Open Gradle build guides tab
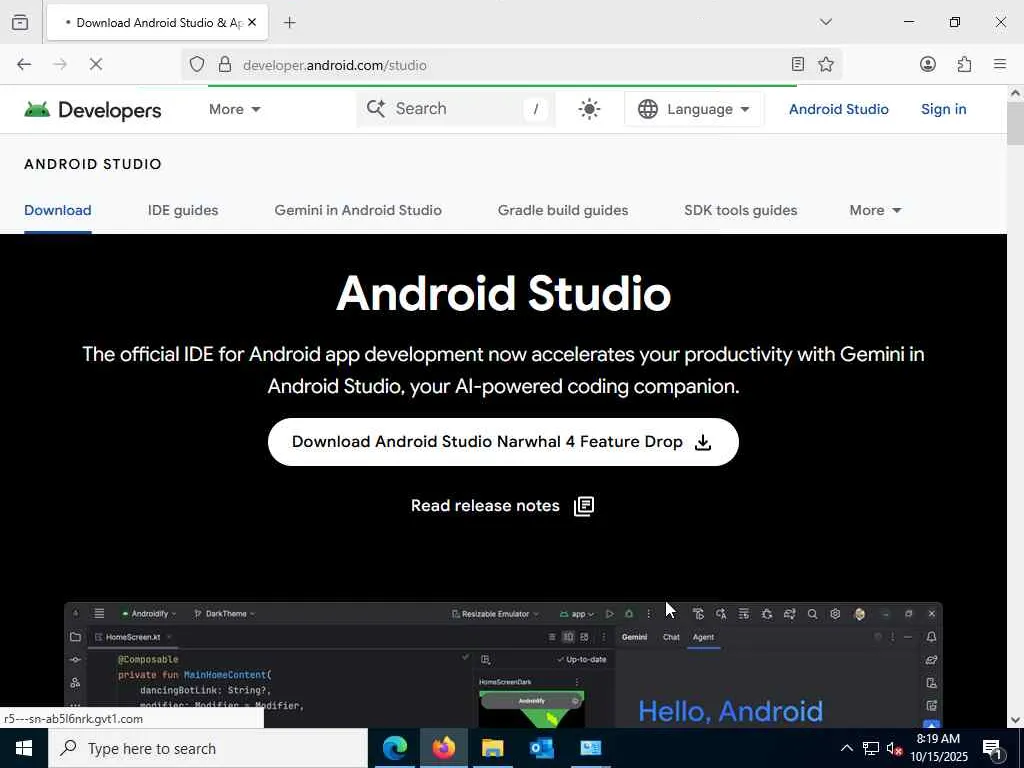 tap(563, 210)
